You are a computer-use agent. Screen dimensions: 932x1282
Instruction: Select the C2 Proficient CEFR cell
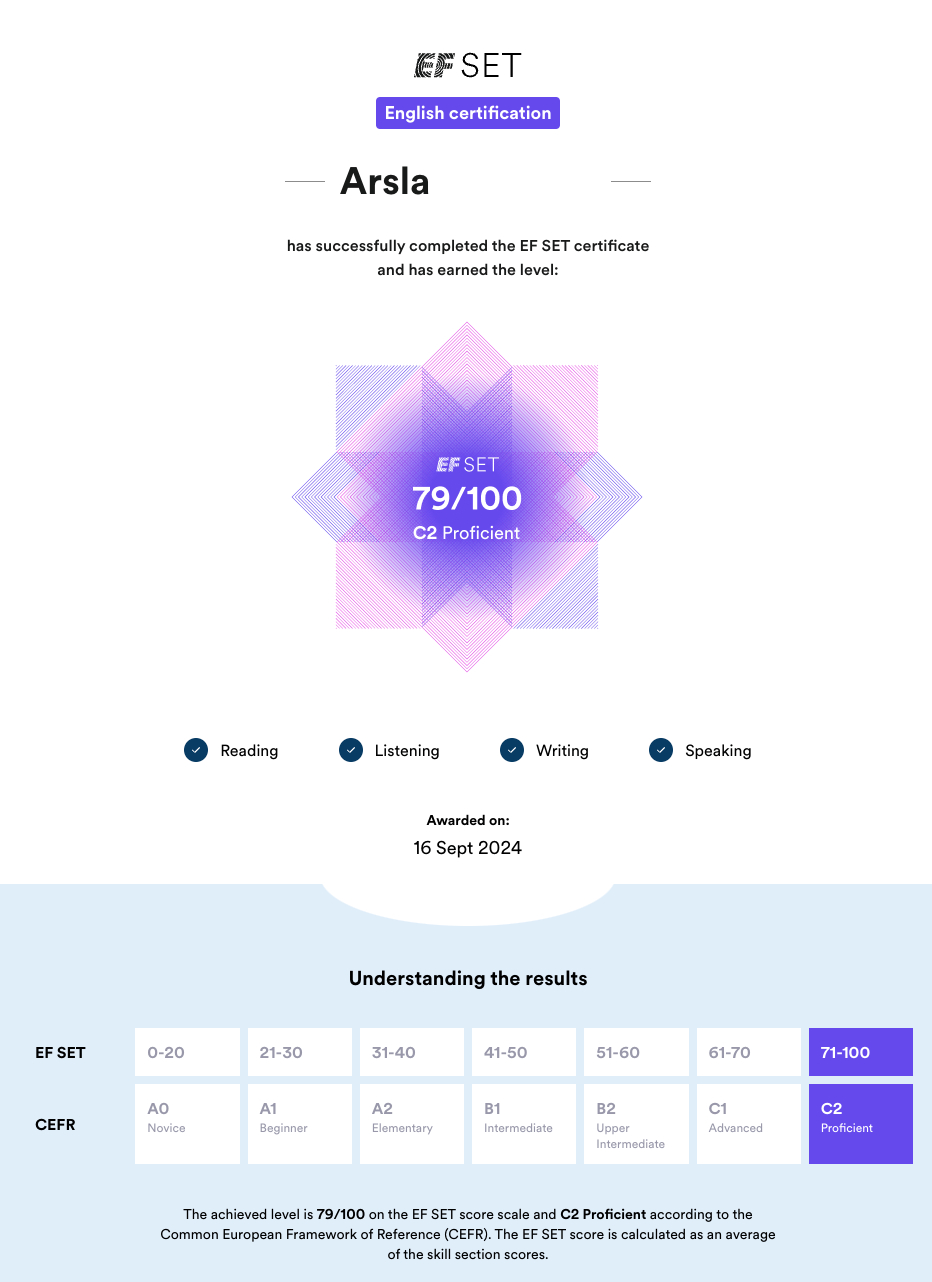861,1124
